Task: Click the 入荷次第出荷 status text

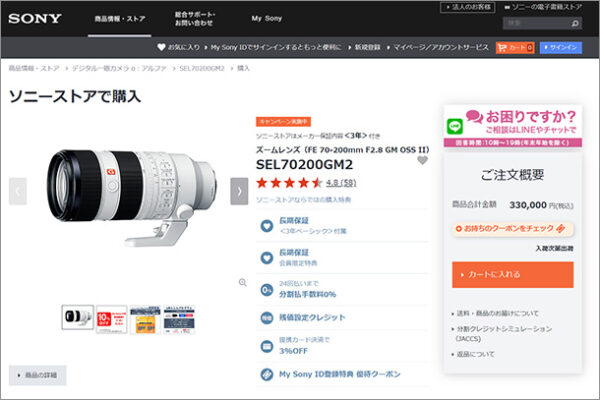Action: coord(554,248)
